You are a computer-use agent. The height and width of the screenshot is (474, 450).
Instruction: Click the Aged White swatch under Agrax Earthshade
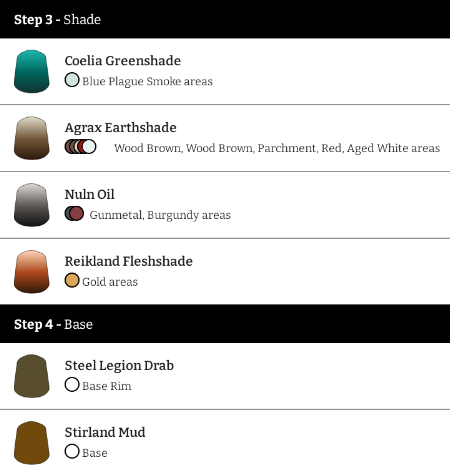[x=89, y=147]
